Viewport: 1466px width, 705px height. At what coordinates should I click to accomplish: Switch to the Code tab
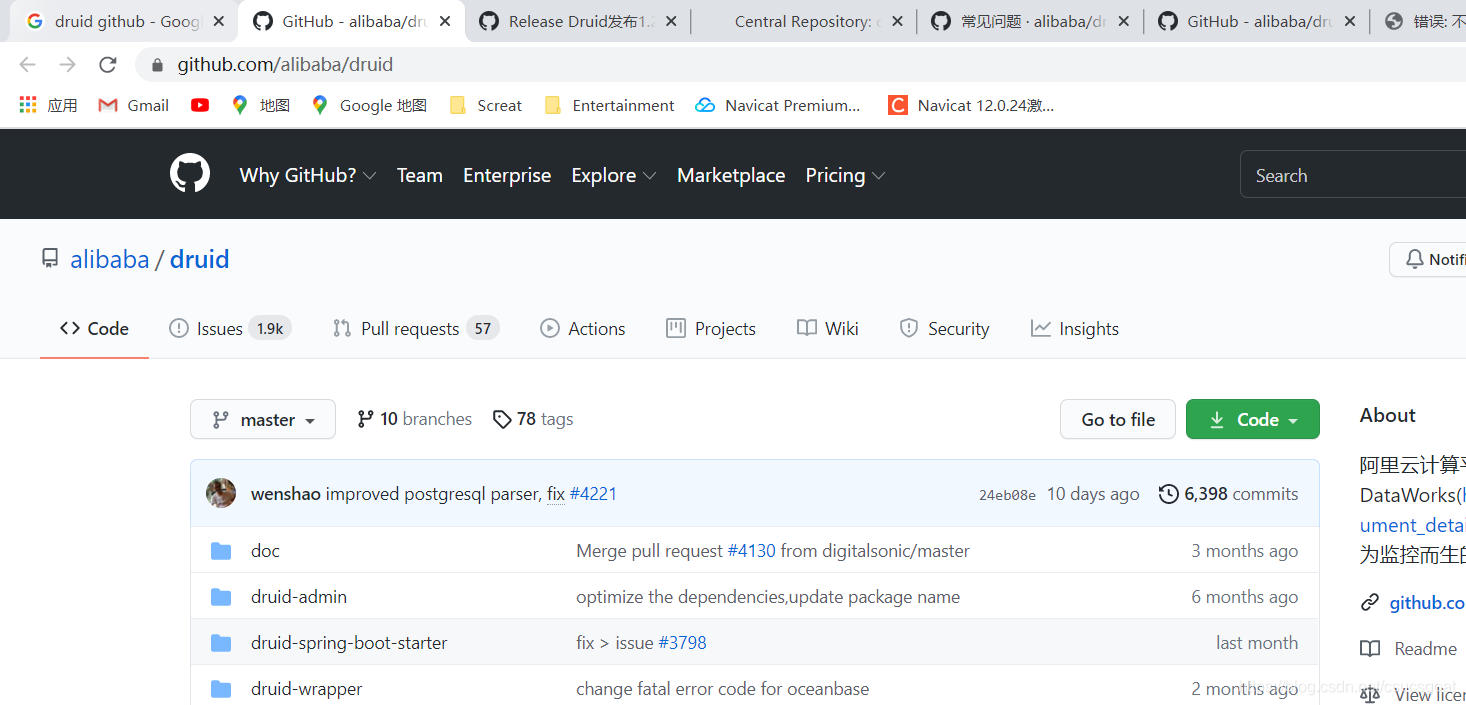[x=94, y=329]
